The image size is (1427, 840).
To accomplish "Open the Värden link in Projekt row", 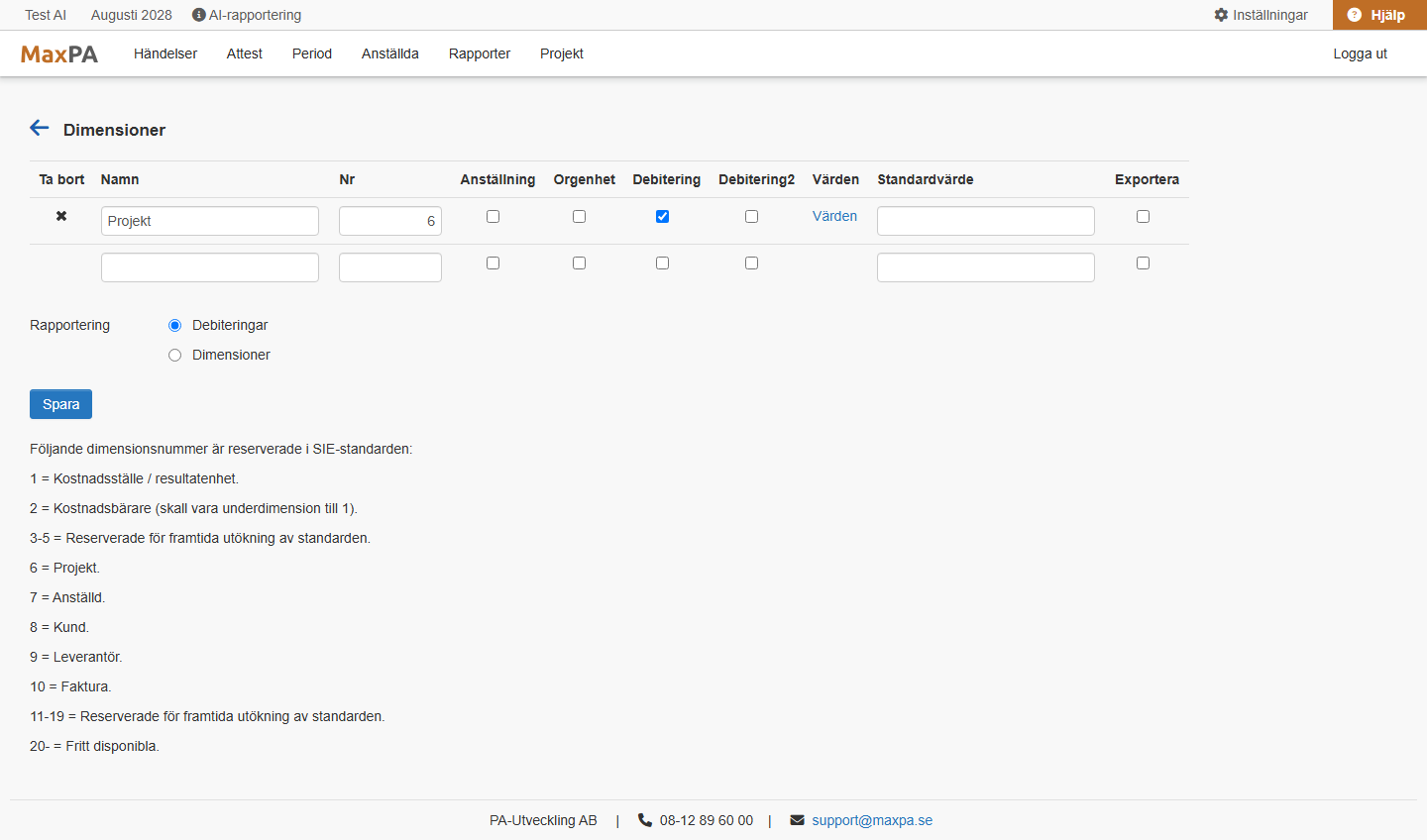I will (x=834, y=216).
